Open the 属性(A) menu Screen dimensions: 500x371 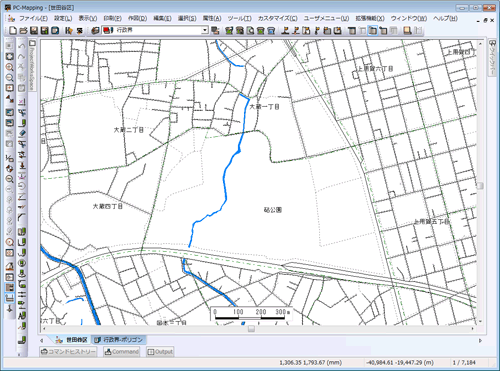(x=212, y=18)
